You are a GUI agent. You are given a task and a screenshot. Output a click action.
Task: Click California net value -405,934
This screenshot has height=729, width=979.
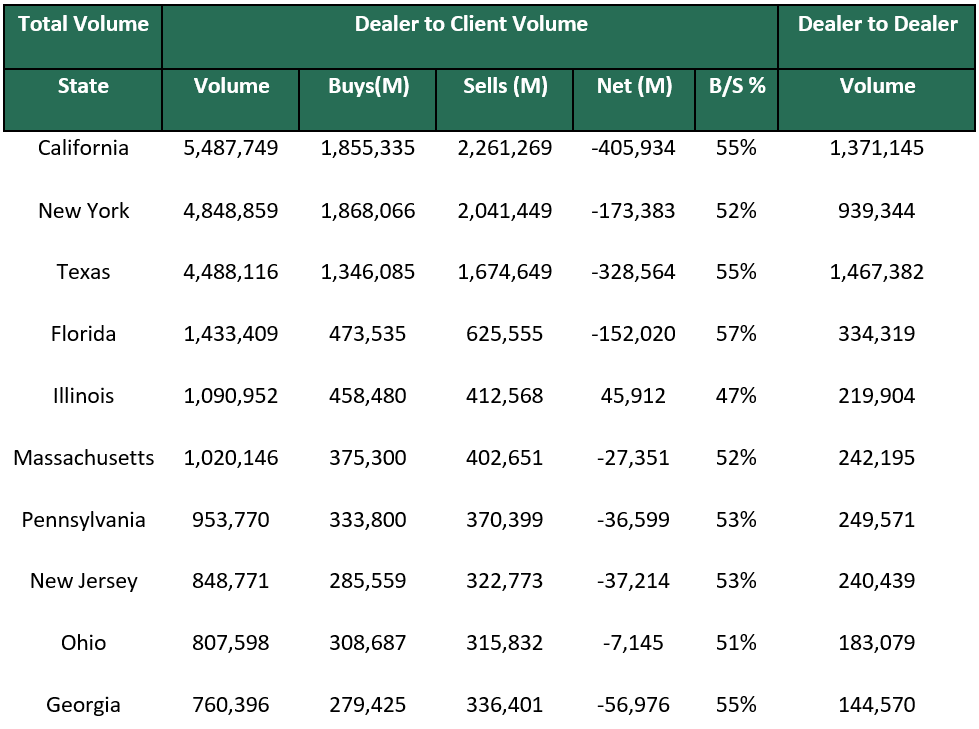pyautogui.click(x=633, y=148)
